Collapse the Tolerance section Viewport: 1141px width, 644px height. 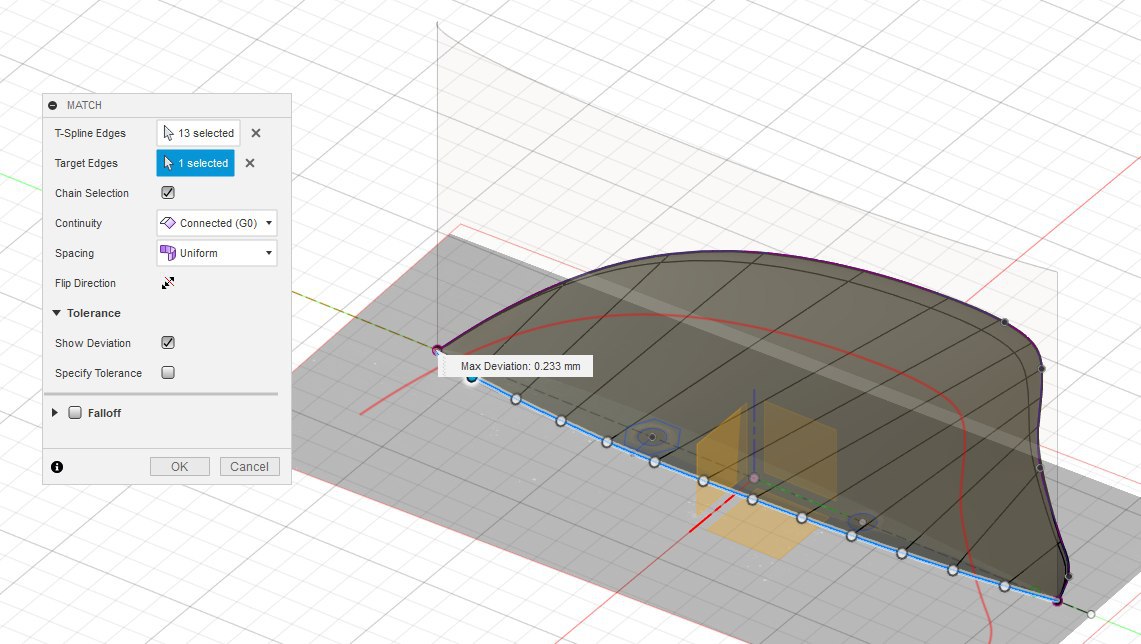point(56,313)
